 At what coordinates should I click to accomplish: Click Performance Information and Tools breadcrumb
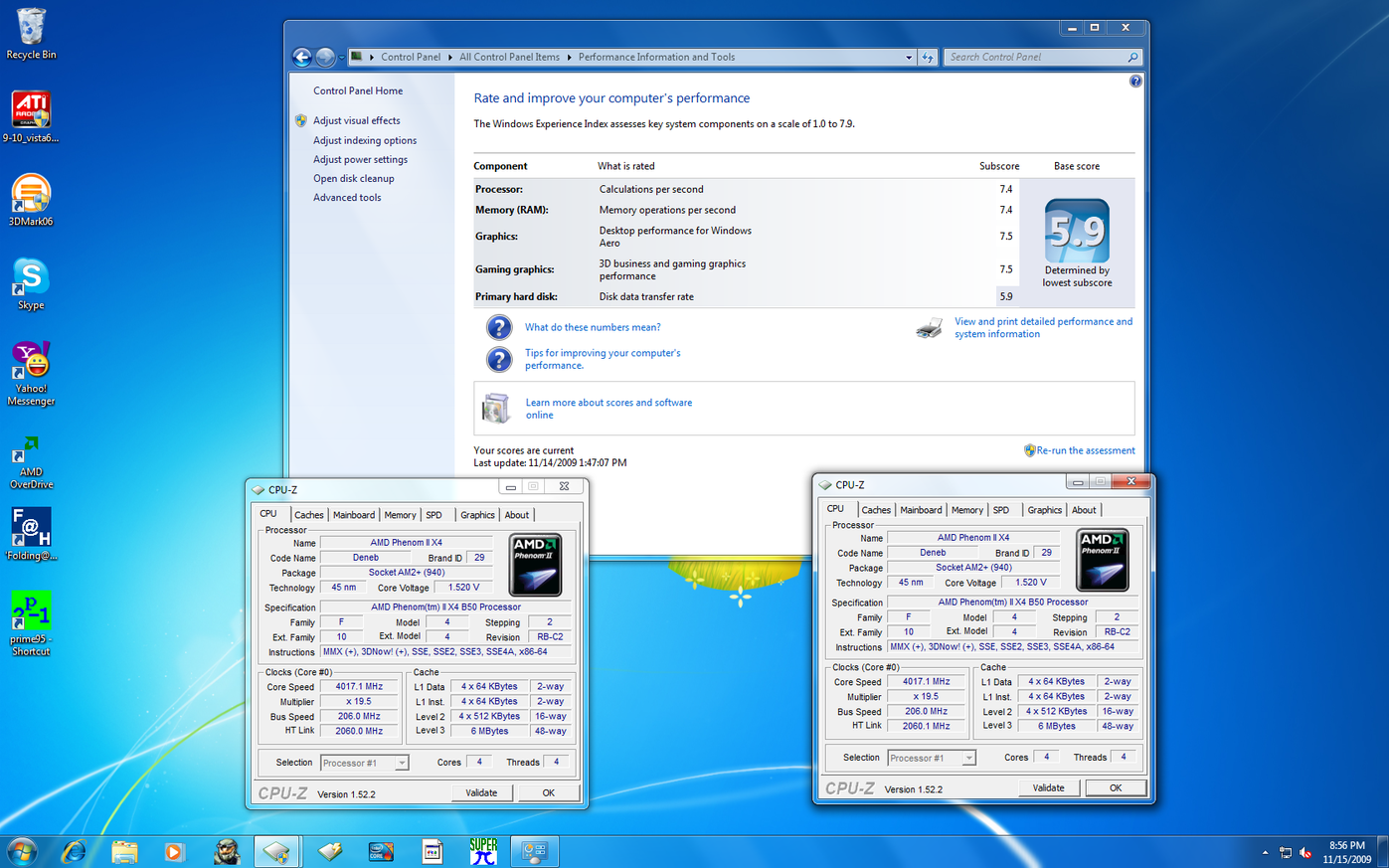click(x=656, y=57)
